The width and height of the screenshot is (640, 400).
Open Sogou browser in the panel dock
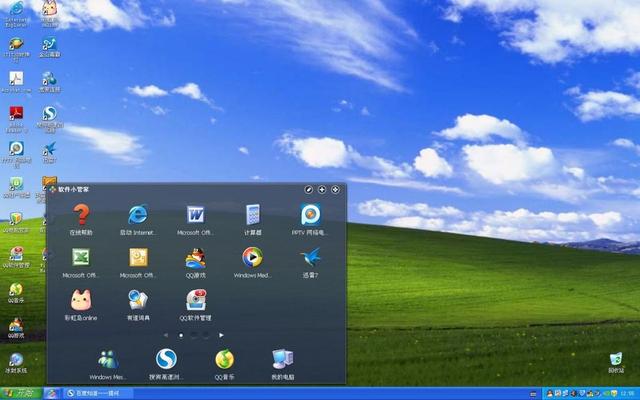pos(166,360)
